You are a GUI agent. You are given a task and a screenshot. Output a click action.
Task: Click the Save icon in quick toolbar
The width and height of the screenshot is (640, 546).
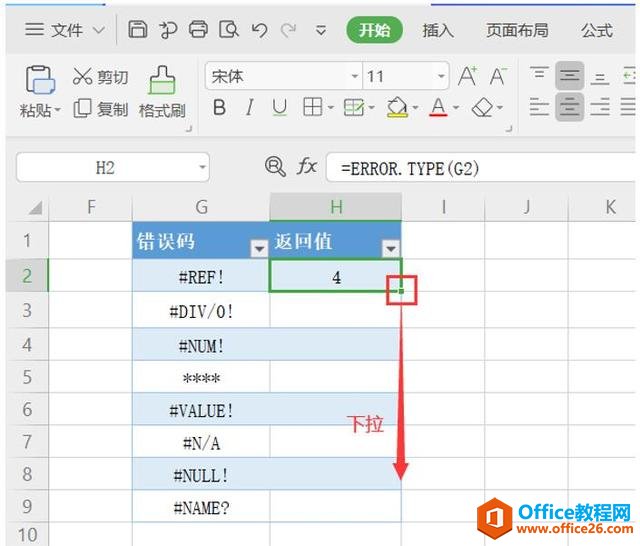pos(138,30)
